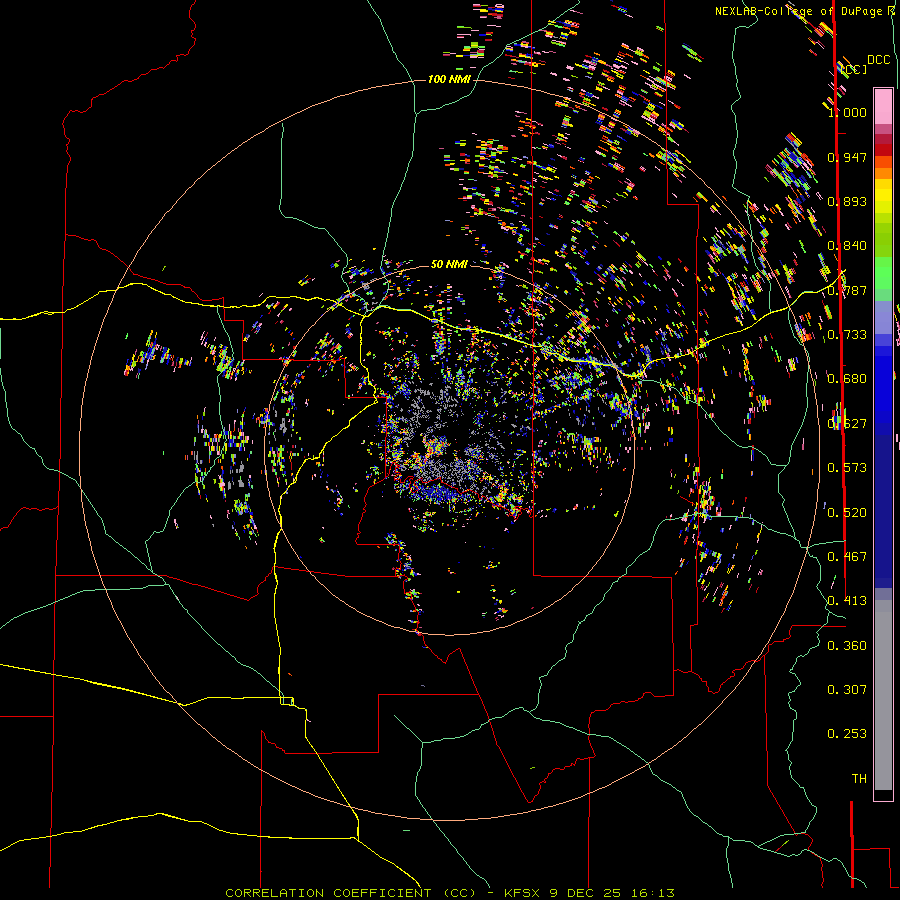This screenshot has width=900, height=900.
Task: Click the 0.680 legend value
Action: [847, 379]
